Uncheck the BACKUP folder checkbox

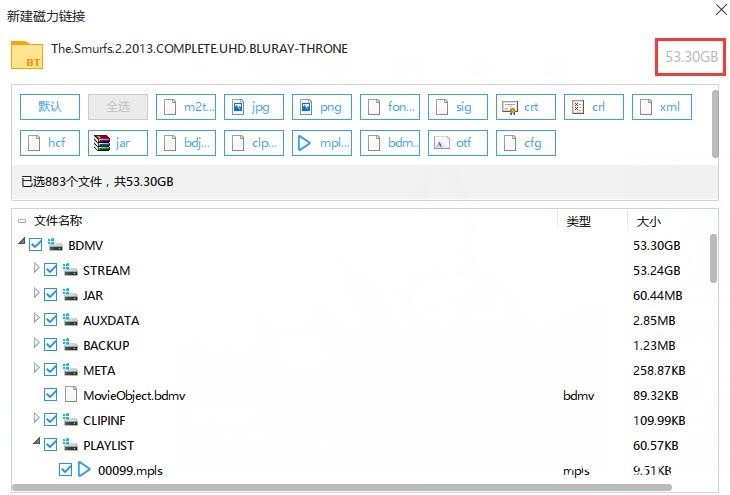click(50, 345)
